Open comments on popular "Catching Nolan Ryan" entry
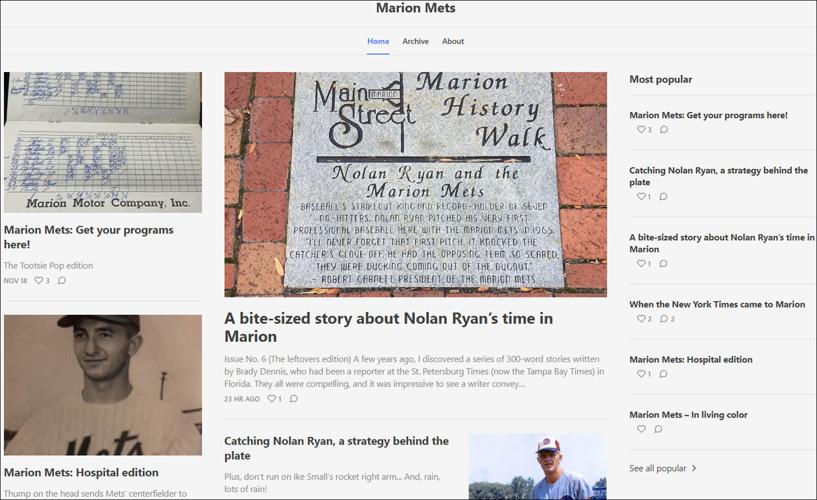The width and height of the screenshot is (817, 500). (663, 196)
